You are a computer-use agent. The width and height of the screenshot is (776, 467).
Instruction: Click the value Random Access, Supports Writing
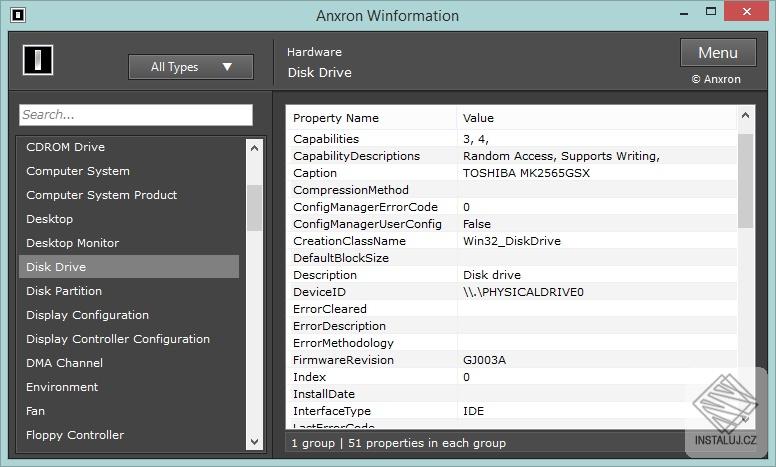coord(561,156)
